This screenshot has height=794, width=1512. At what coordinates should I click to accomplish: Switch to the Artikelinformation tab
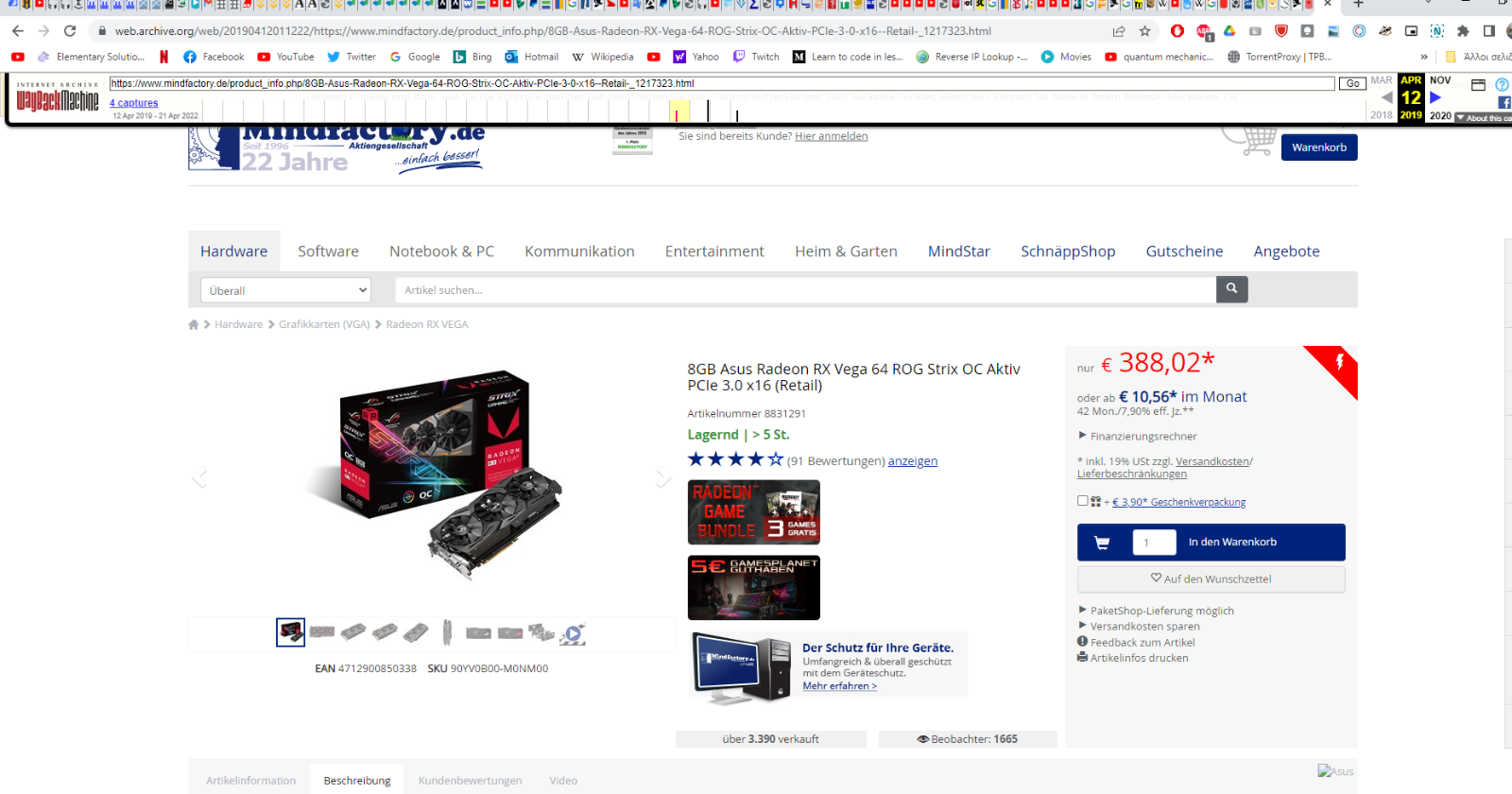click(x=250, y=780)
